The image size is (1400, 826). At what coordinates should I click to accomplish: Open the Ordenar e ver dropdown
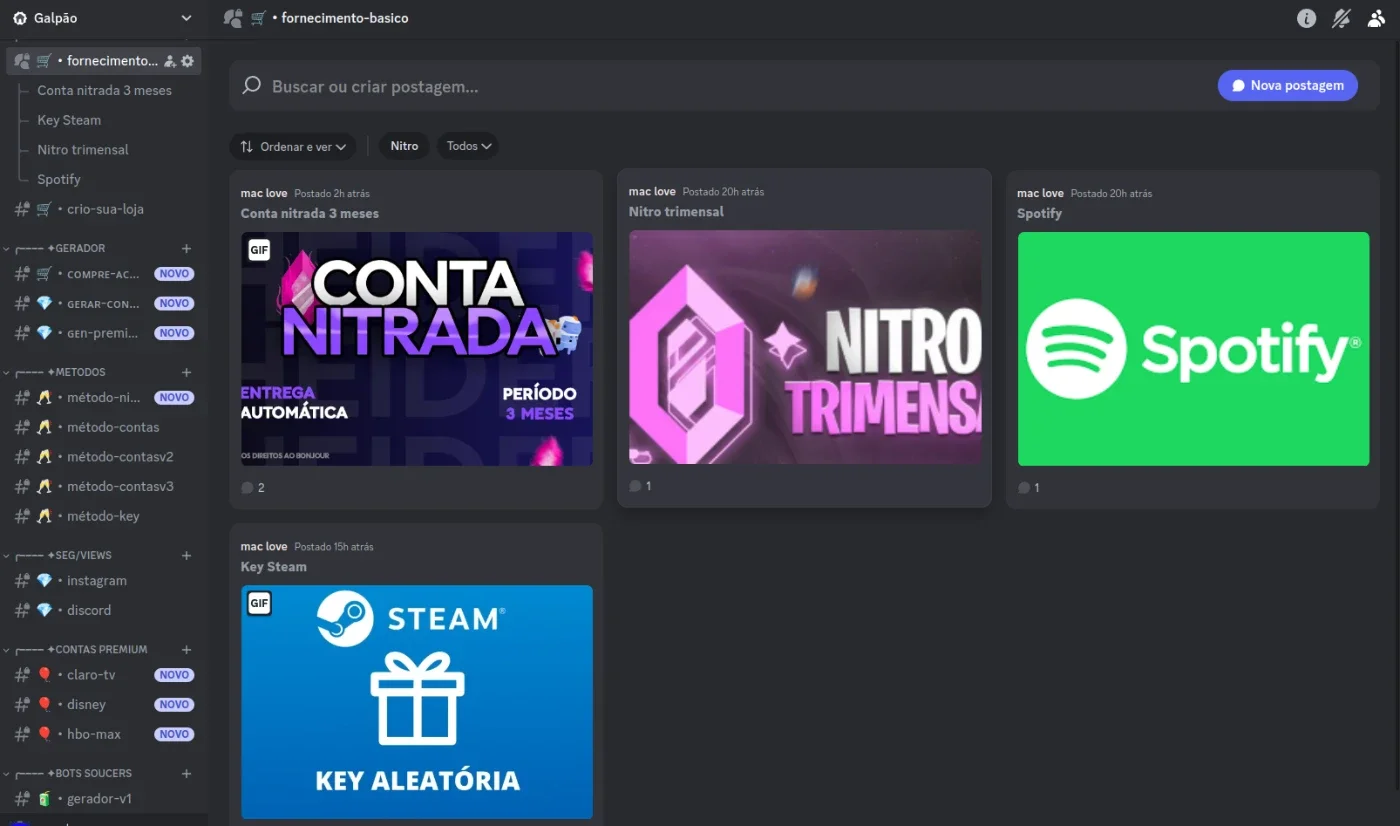(x=294, y=146)
